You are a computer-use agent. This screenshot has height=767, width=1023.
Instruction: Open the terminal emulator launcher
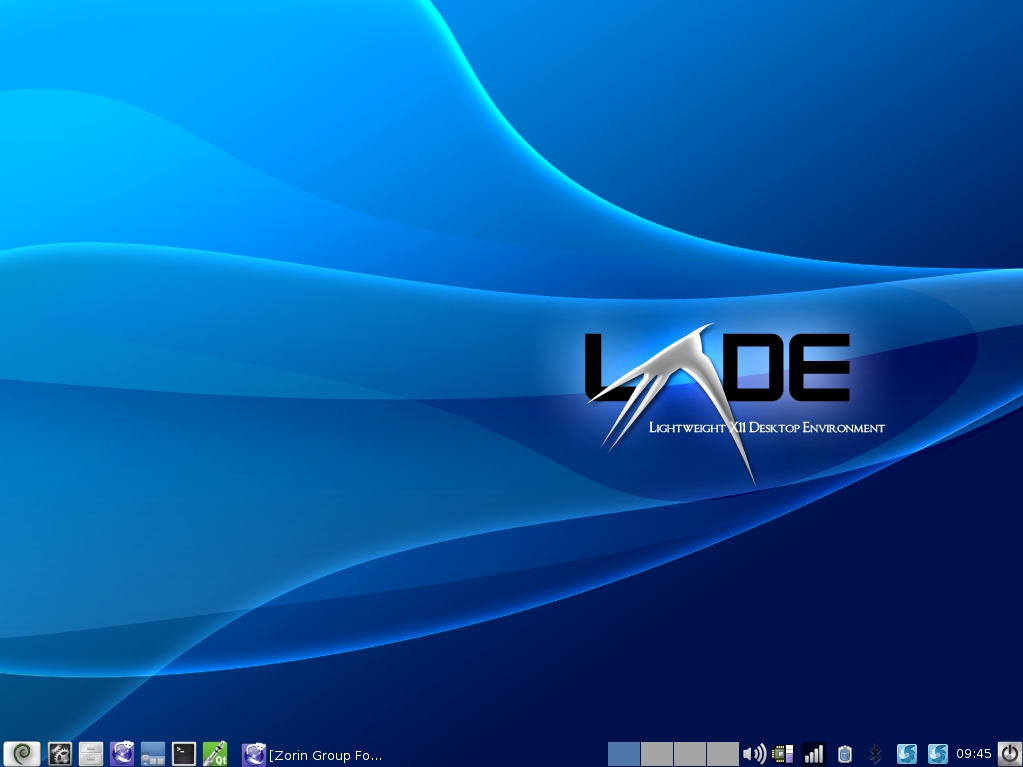coord(184,753)
